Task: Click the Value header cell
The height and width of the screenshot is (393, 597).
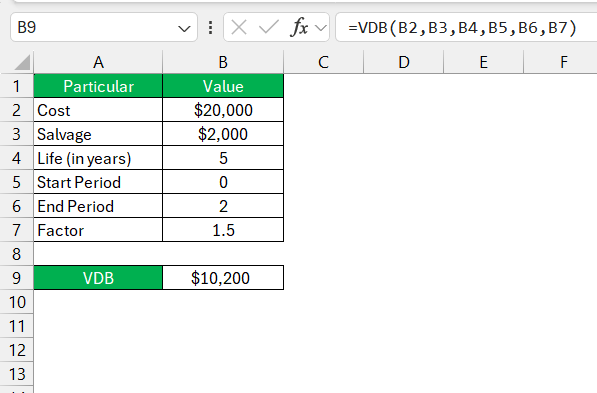Action: click(223, 86)
